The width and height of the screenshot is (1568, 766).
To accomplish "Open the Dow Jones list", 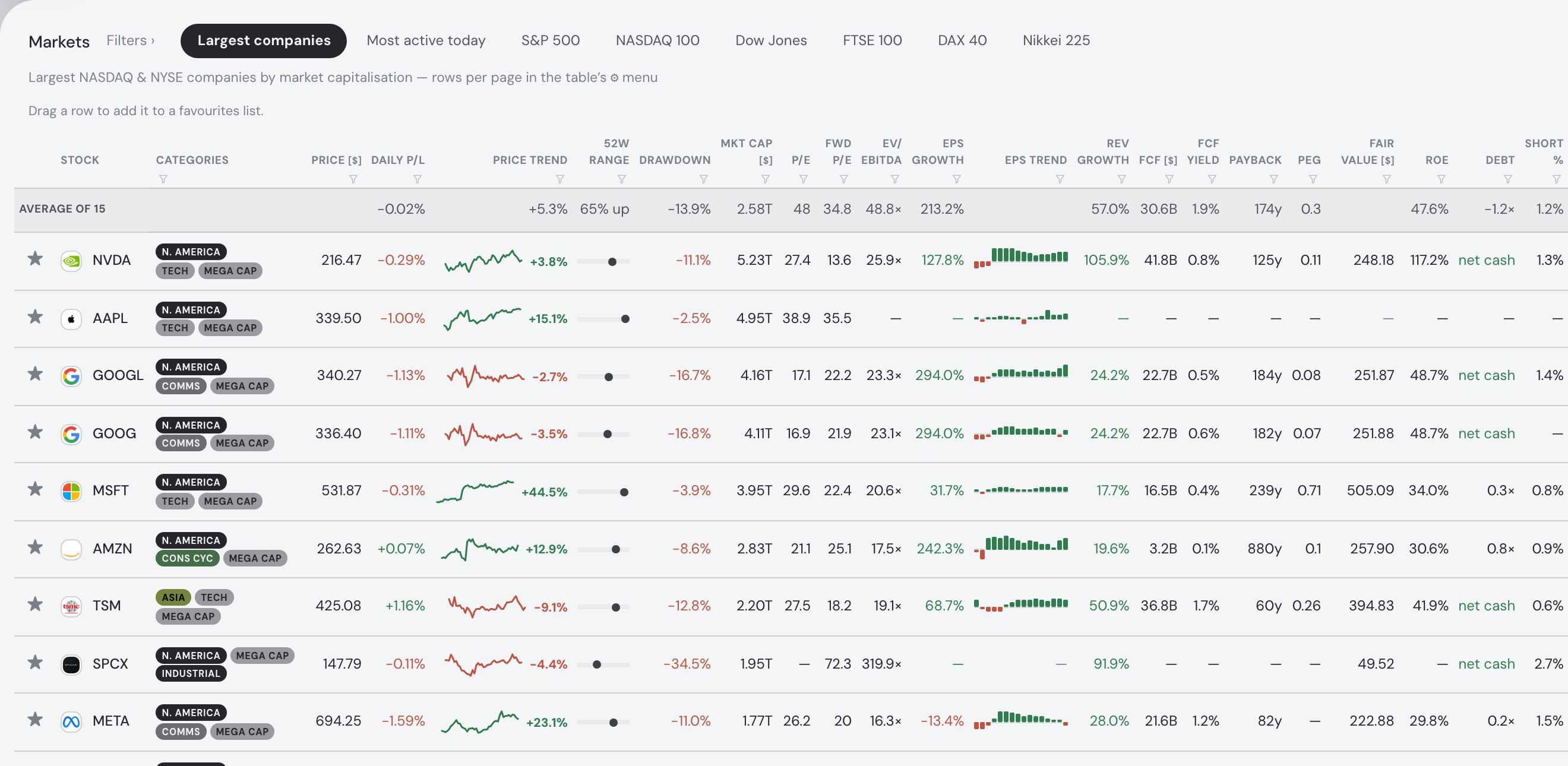I will [x=770, y=40].
